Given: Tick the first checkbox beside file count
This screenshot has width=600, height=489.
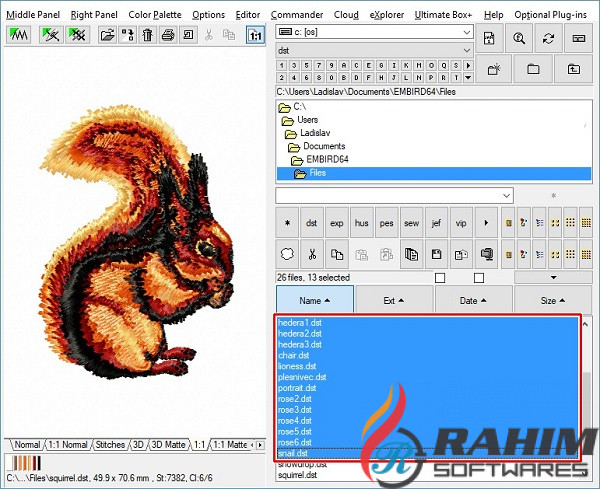Looking at the screenshot, I should 440,277.
